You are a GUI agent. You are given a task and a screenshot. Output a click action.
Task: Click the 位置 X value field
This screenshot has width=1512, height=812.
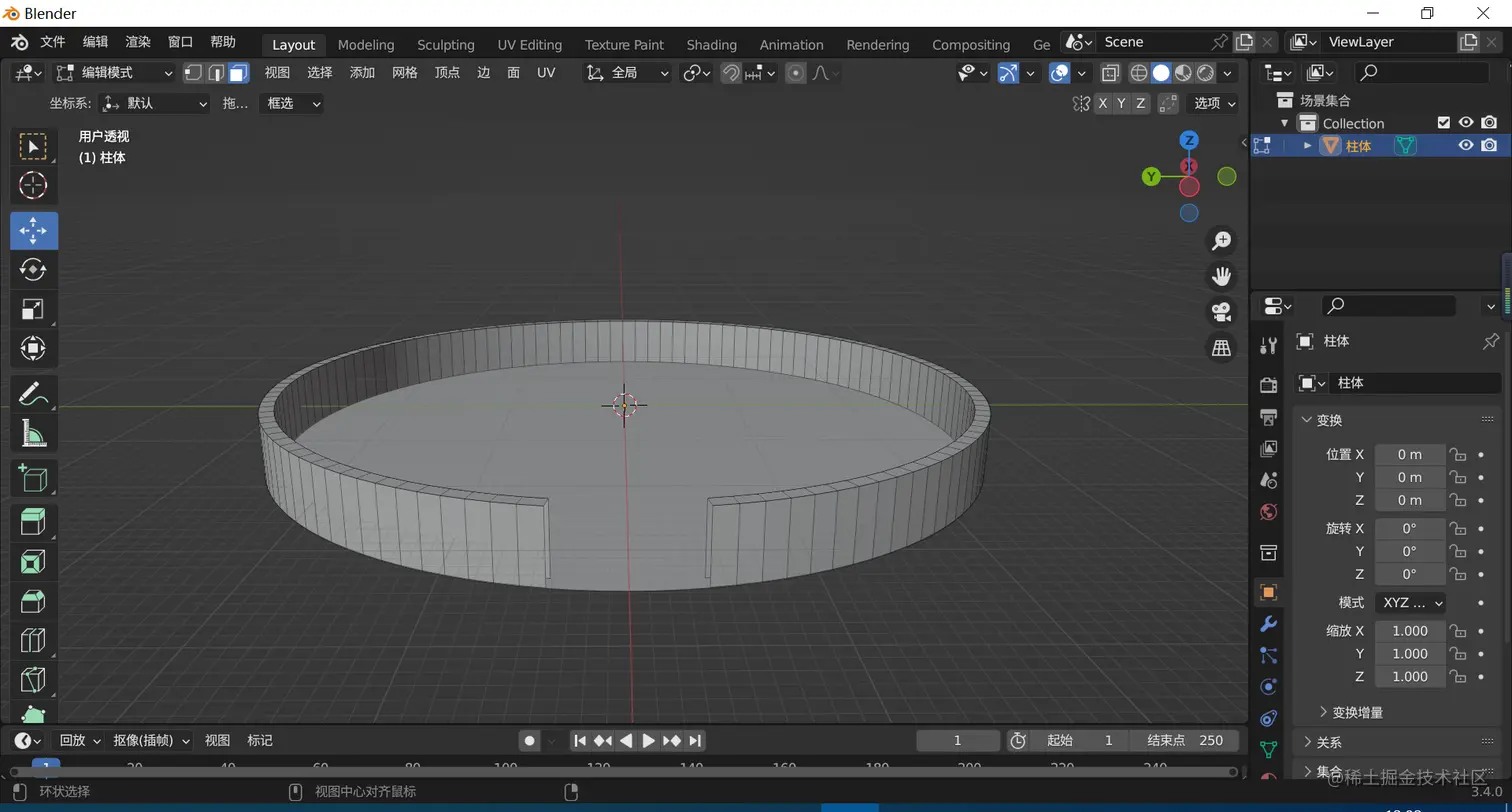[1409, 455]
